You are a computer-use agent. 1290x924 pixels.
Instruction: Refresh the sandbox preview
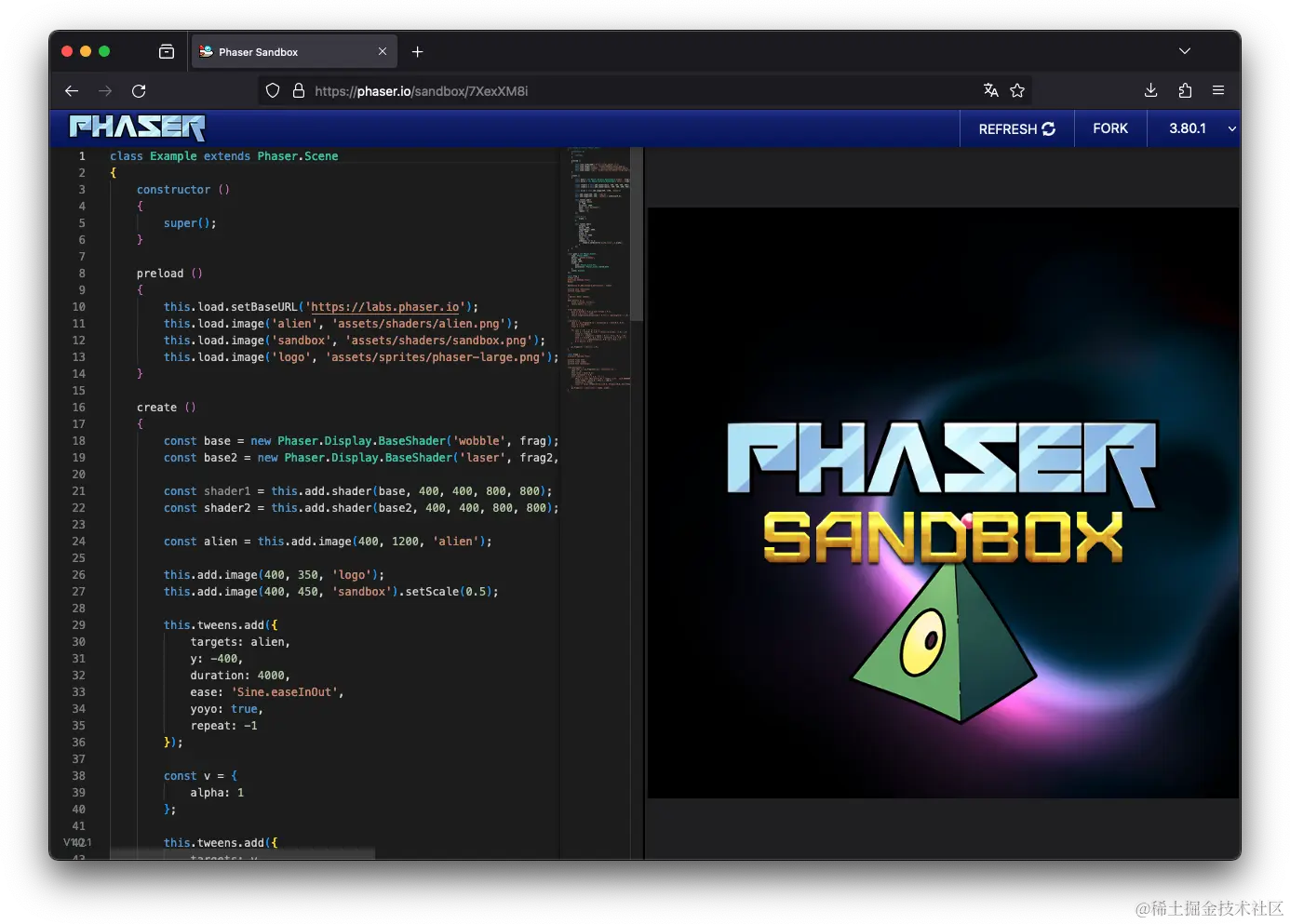(x=1016, y=128)
